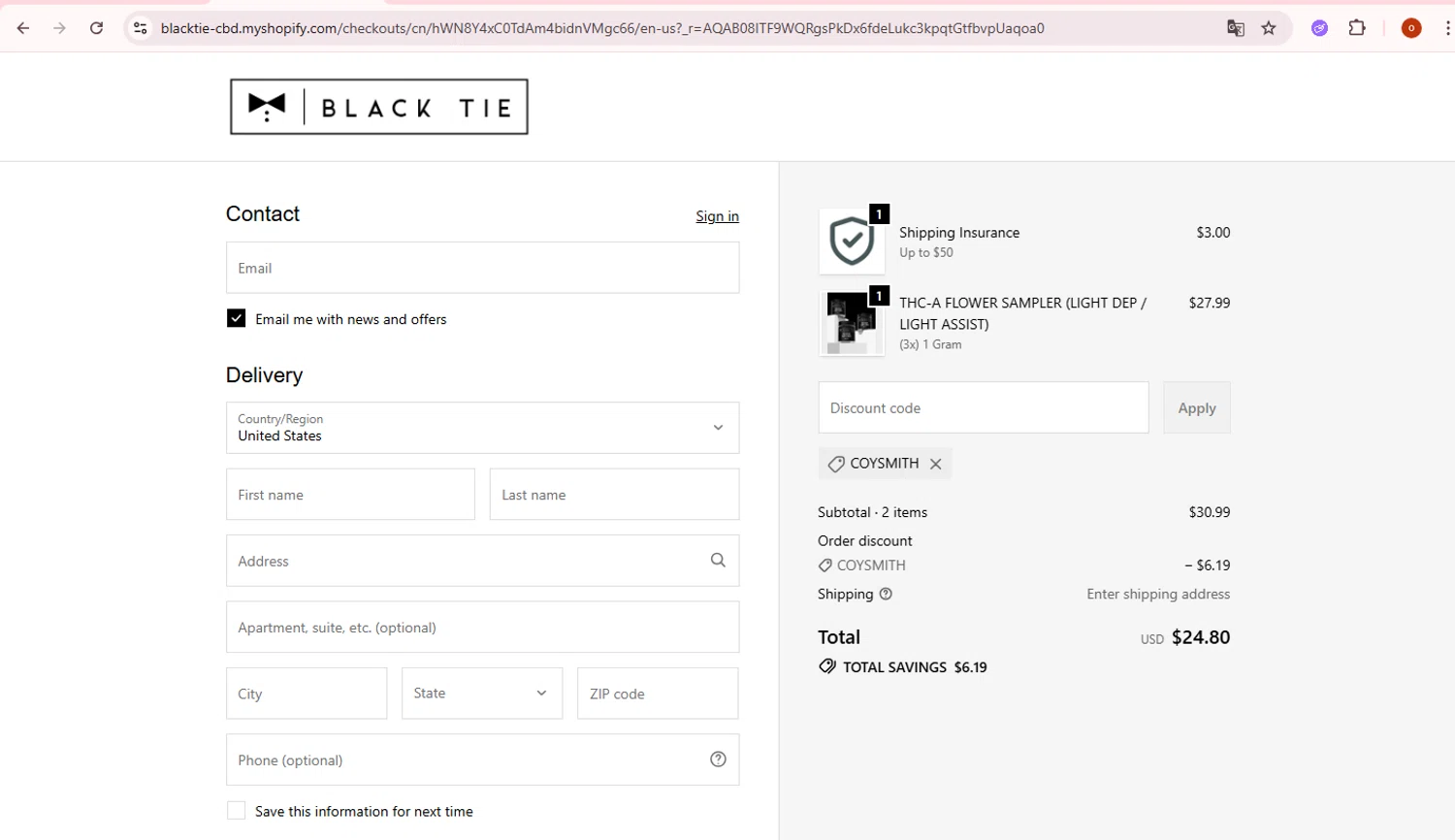Open the Chrome profile avatar
1455x840 pixels.
[1411, 28]
